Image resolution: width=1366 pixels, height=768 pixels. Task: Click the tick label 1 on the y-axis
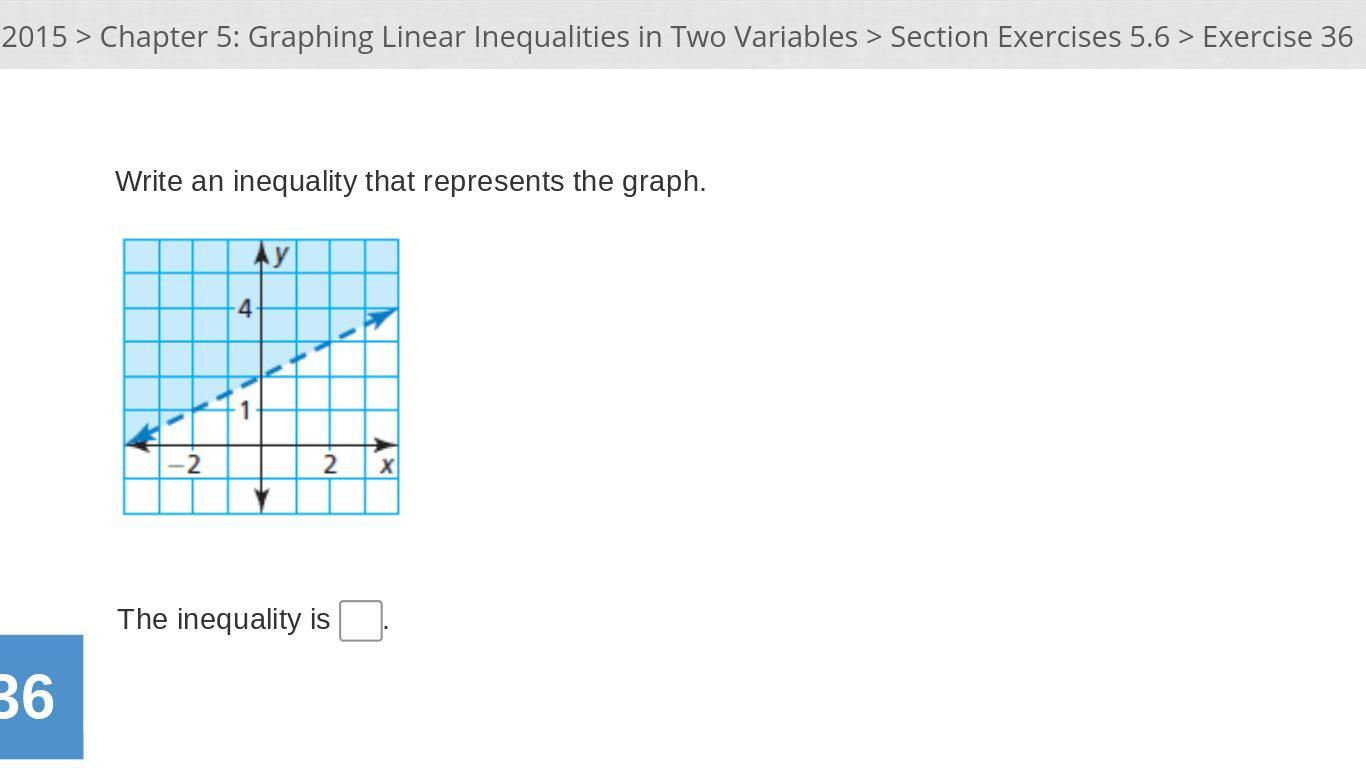coord(244,410)
